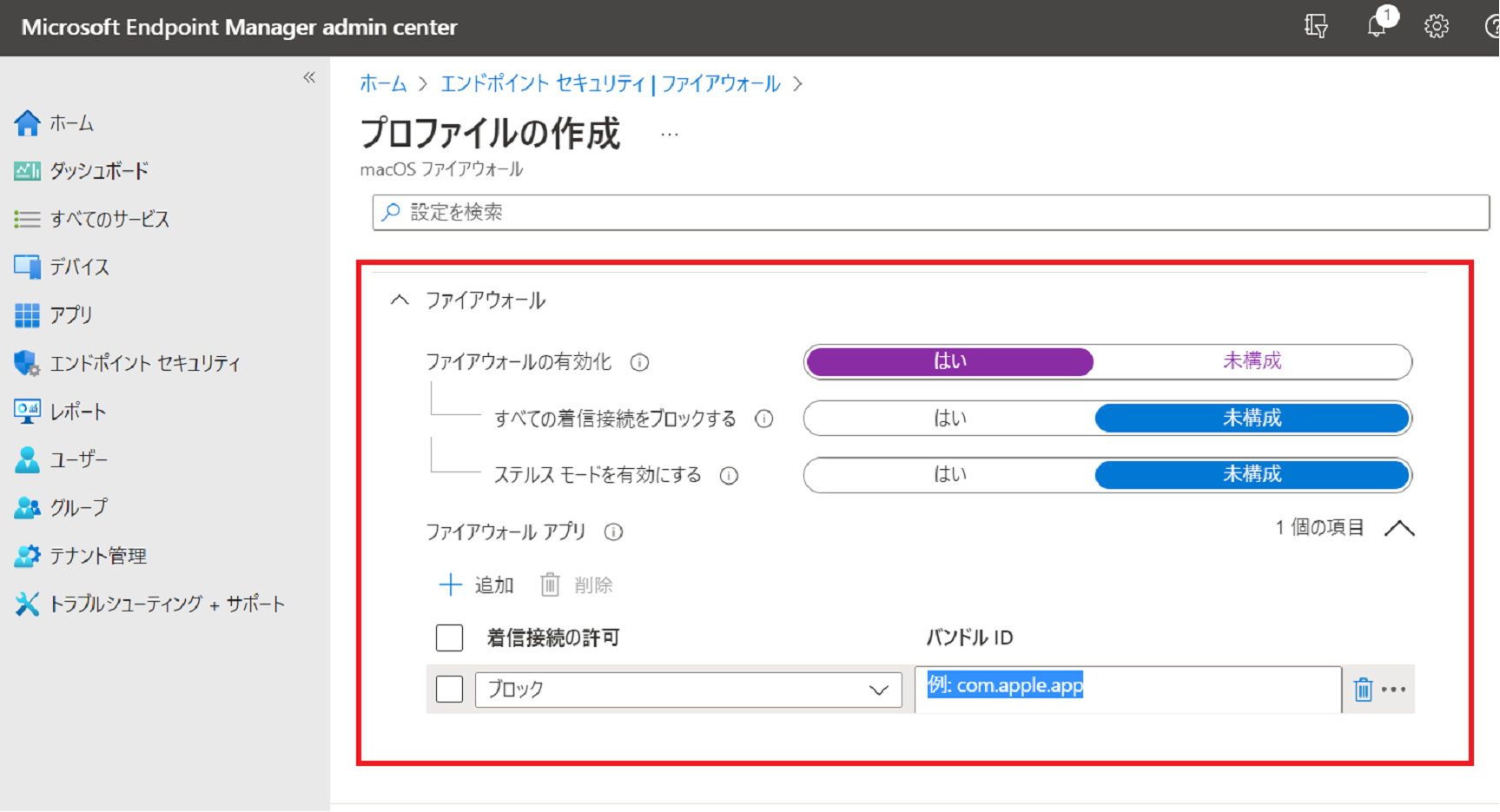This screenshot has width=1500, height=812.
Task: Set ステルス モードを有効にする to 未構成
Action: [1252, 474]
